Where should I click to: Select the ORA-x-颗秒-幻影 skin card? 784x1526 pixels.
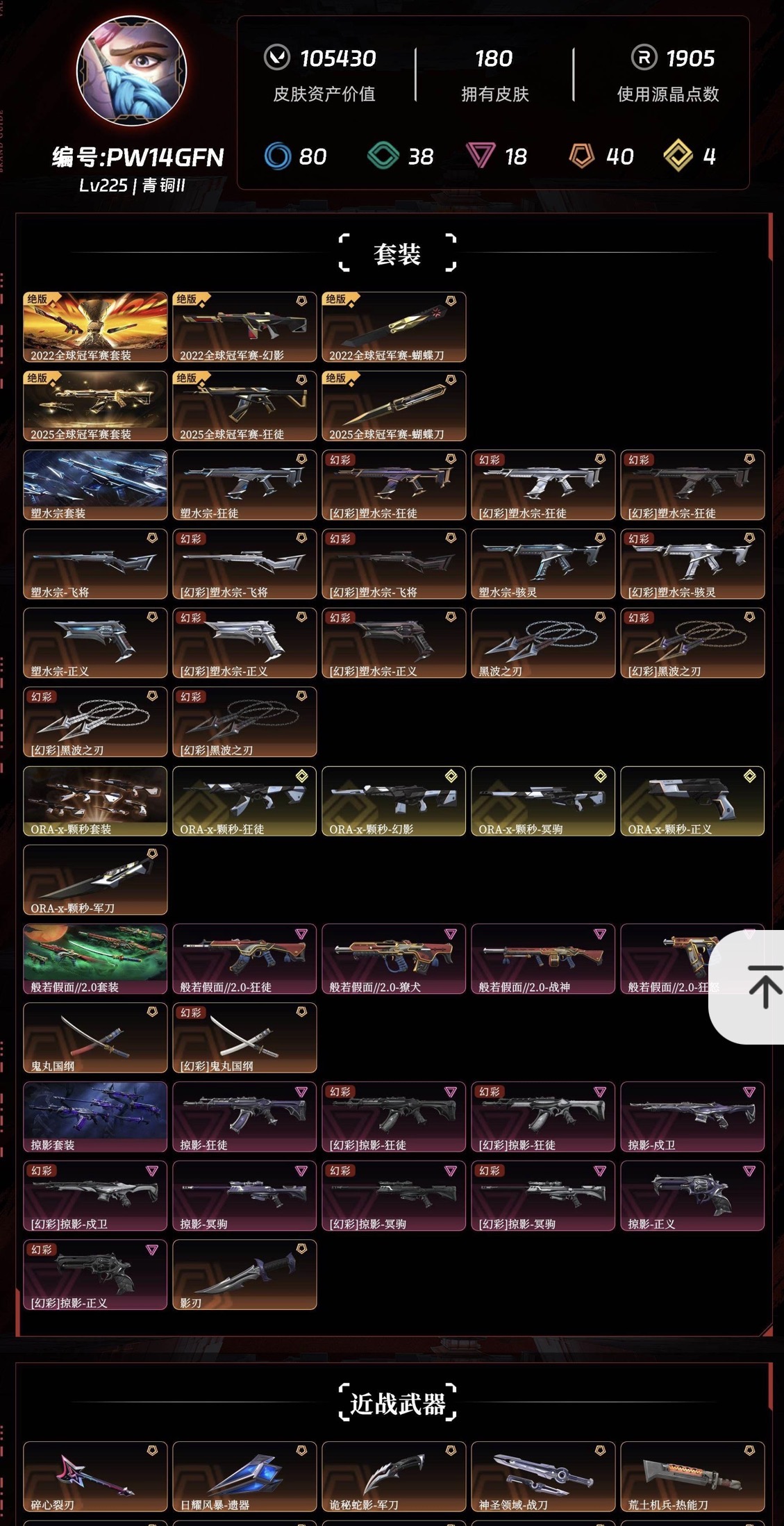coord(394,801)
